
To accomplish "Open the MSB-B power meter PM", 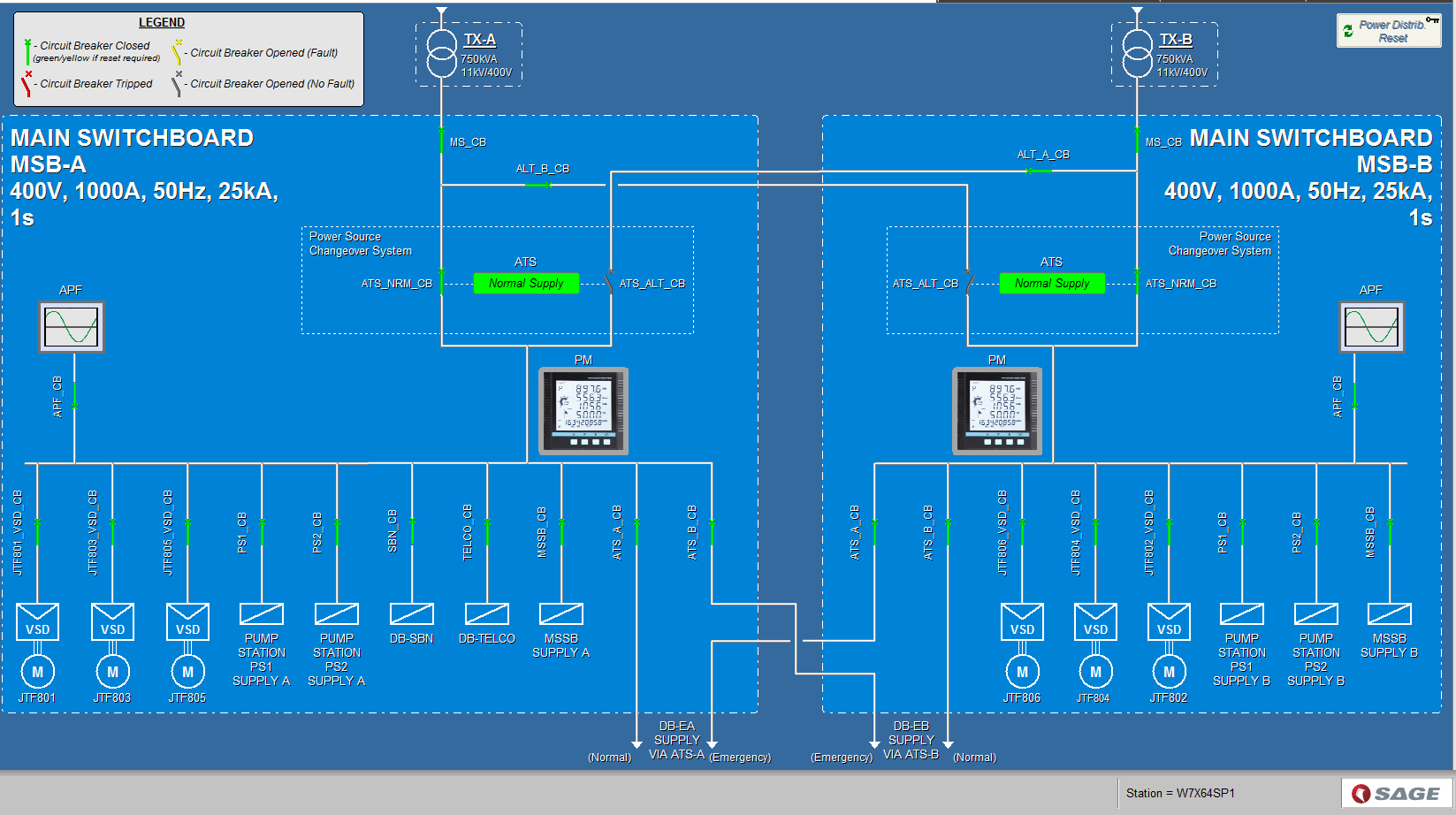I will [997, 412].
